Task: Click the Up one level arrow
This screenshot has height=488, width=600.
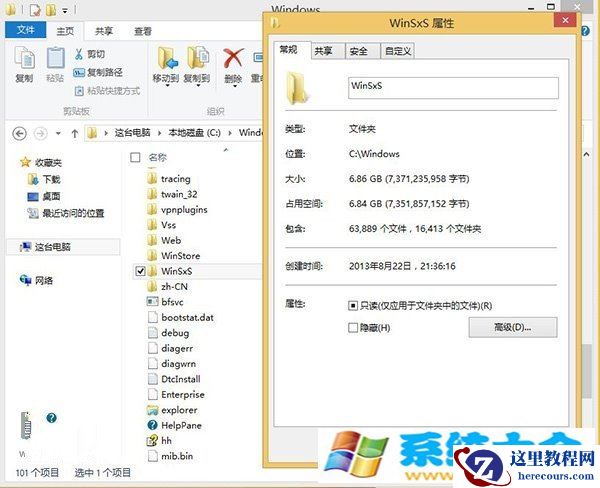Action: (x=75, y=134)
